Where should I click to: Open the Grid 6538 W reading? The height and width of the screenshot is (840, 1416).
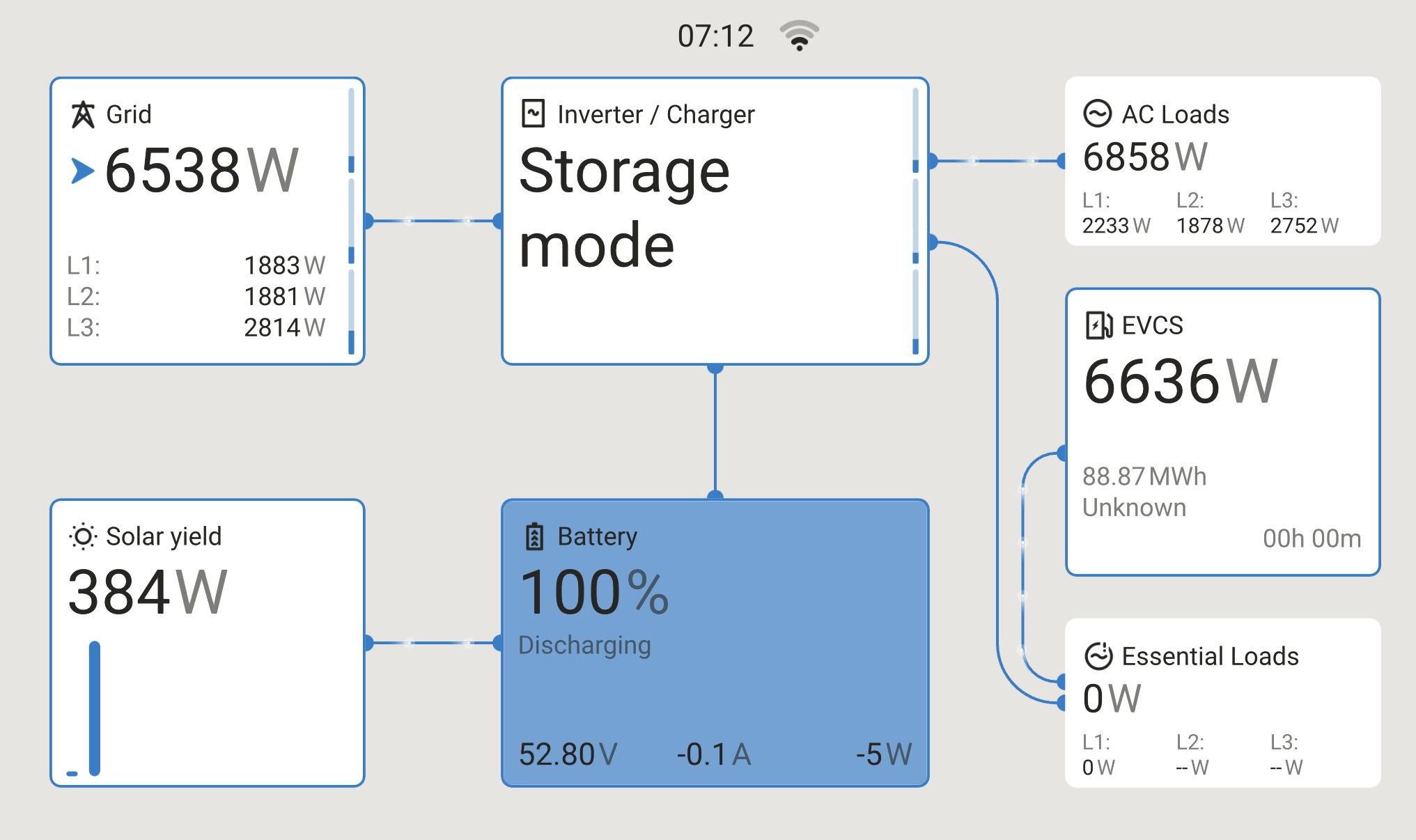tap(201, 171)
